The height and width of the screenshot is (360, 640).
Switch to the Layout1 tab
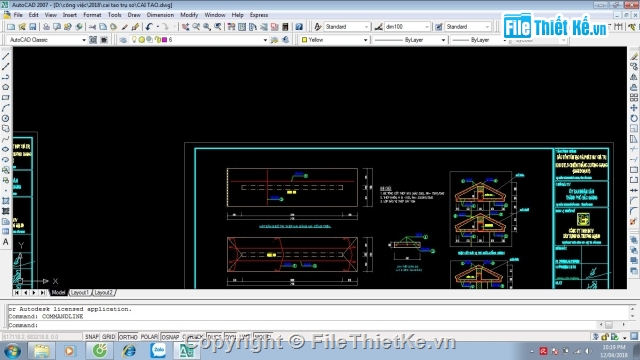pos(80,293)
